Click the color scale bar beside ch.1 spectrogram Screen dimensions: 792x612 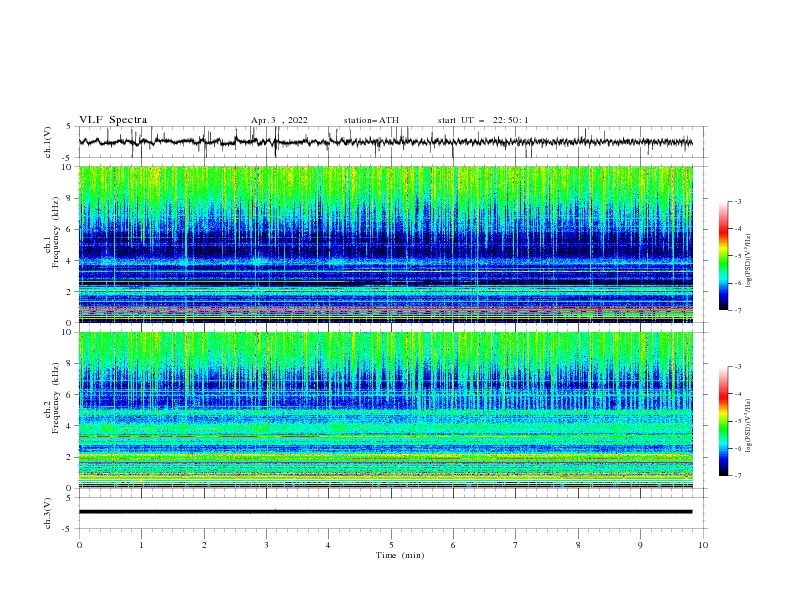click(x=724, y=256)
